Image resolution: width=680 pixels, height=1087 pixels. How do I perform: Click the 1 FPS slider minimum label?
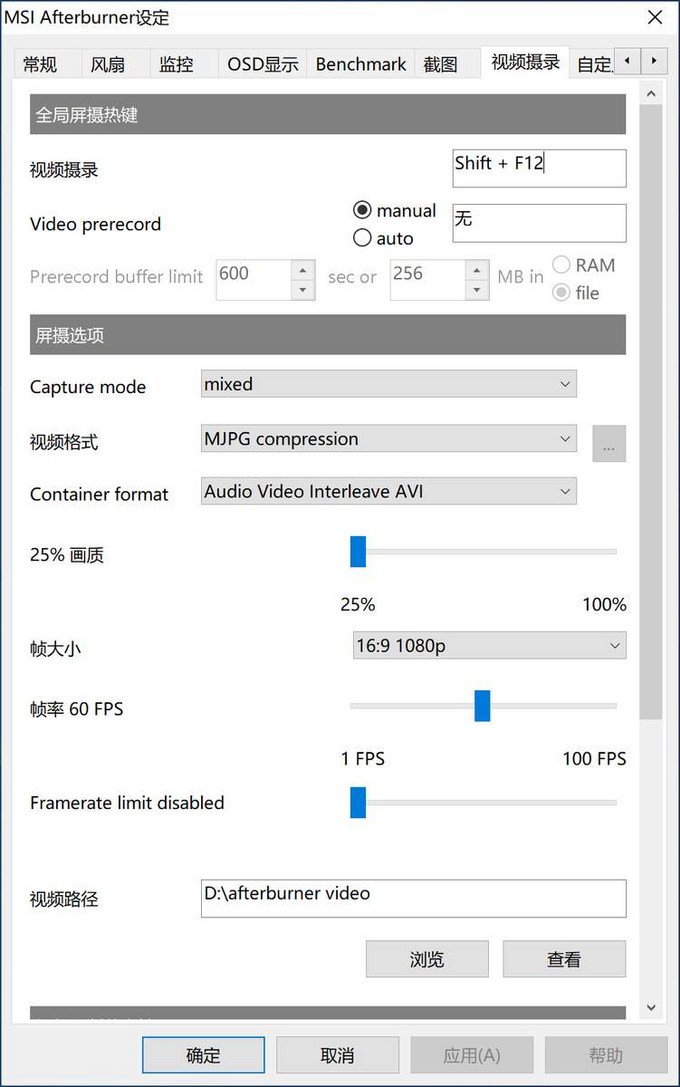coord(363,758)
